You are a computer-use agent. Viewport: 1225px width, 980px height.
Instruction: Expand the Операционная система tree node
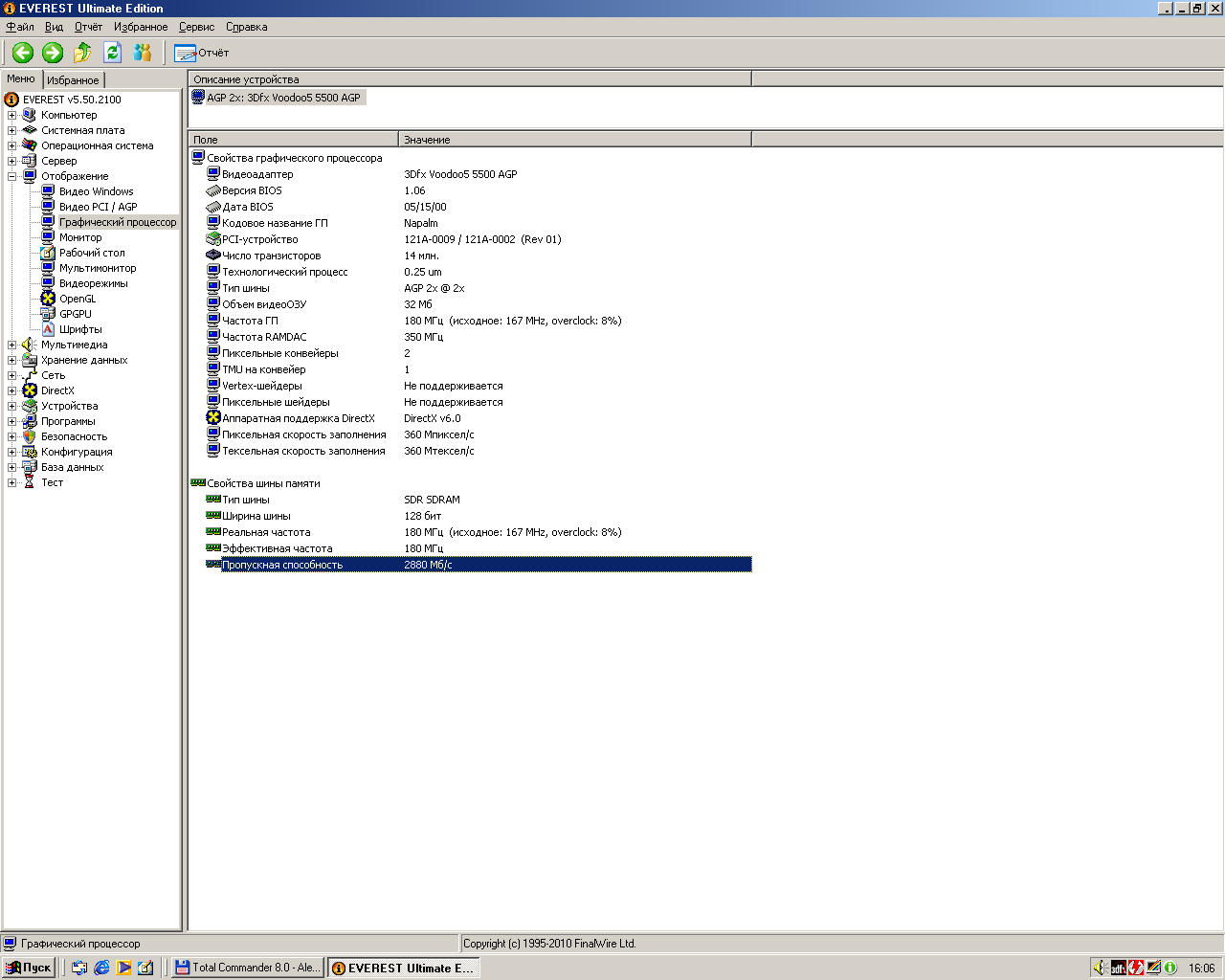pos(11,145)
